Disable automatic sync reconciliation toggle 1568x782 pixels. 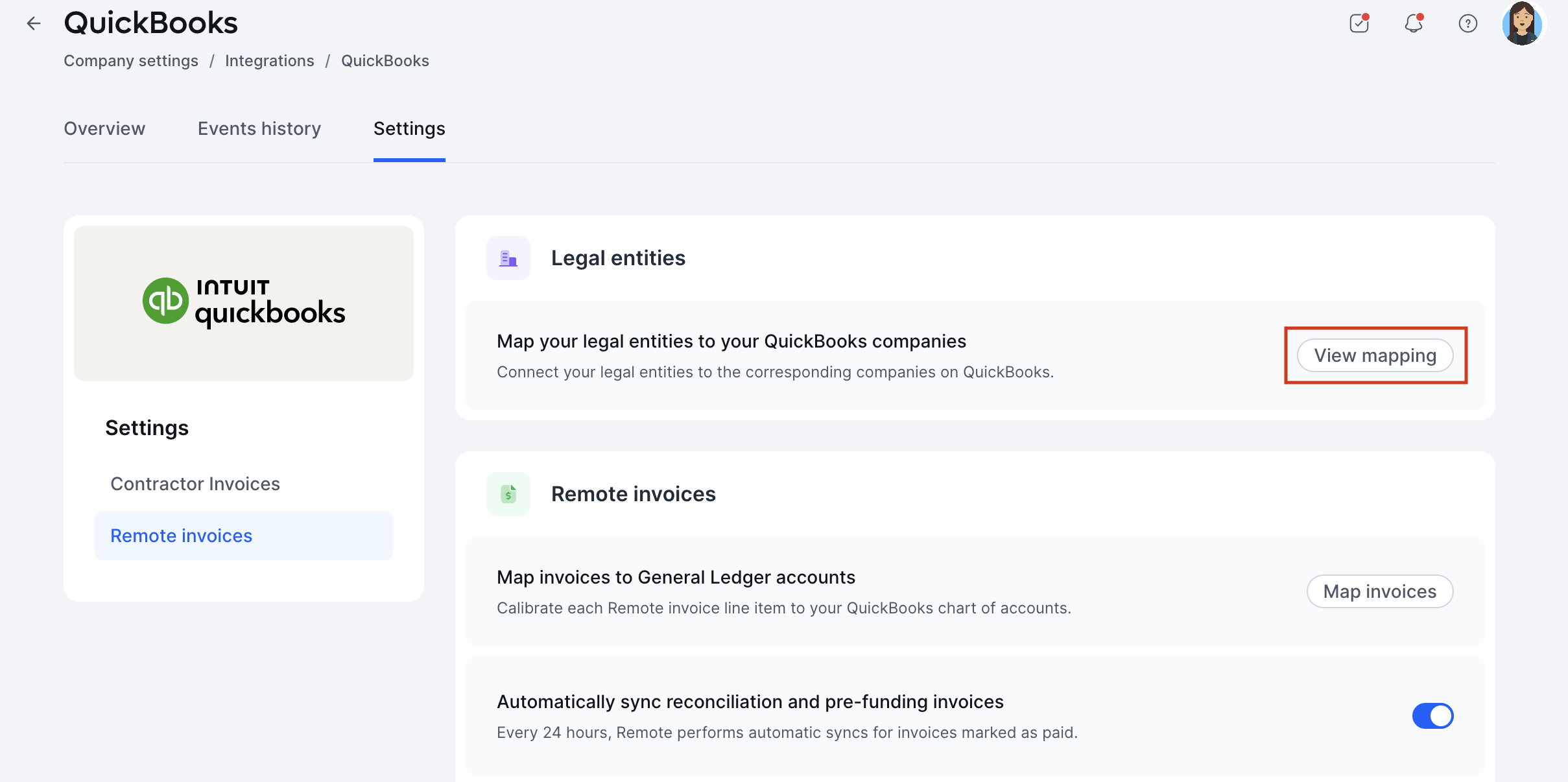pos(1433,716)
